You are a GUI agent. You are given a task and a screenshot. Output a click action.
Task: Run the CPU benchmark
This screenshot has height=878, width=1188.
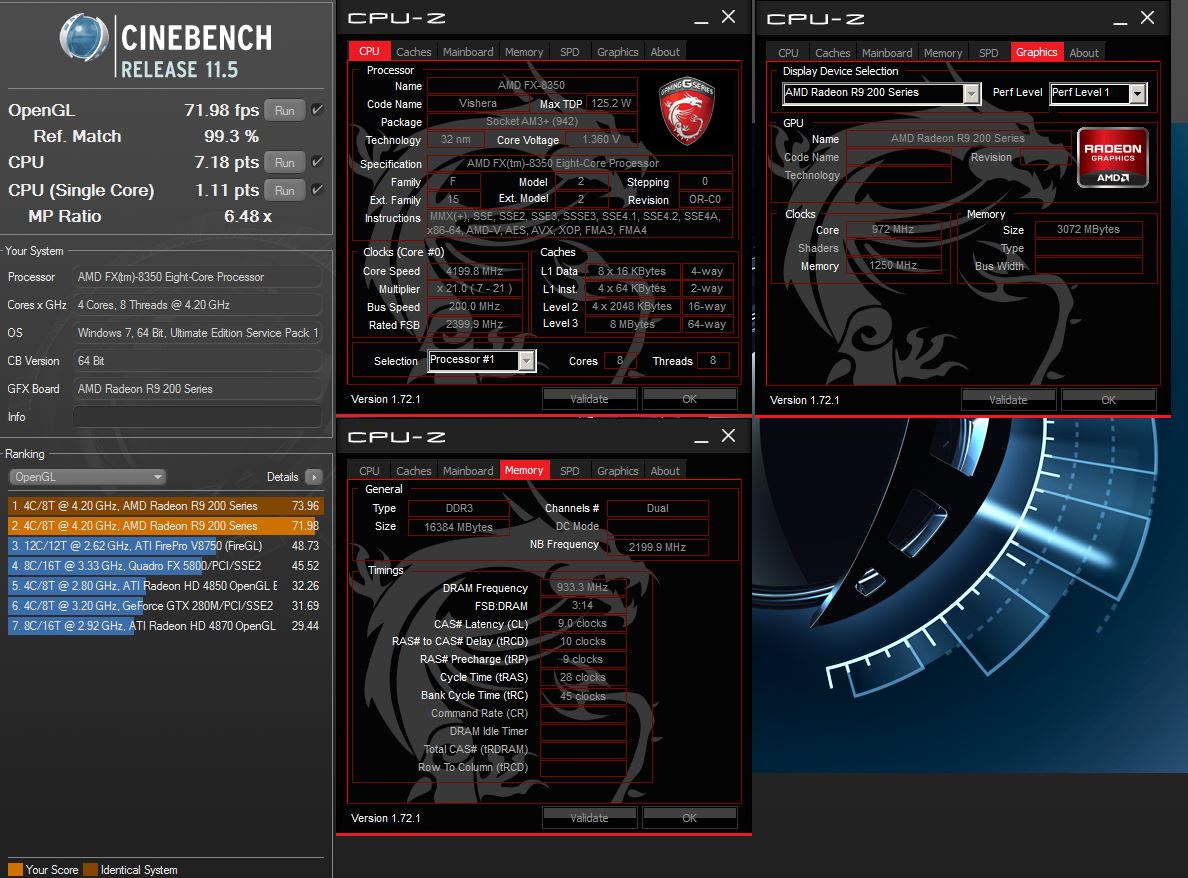click(285, 162)
